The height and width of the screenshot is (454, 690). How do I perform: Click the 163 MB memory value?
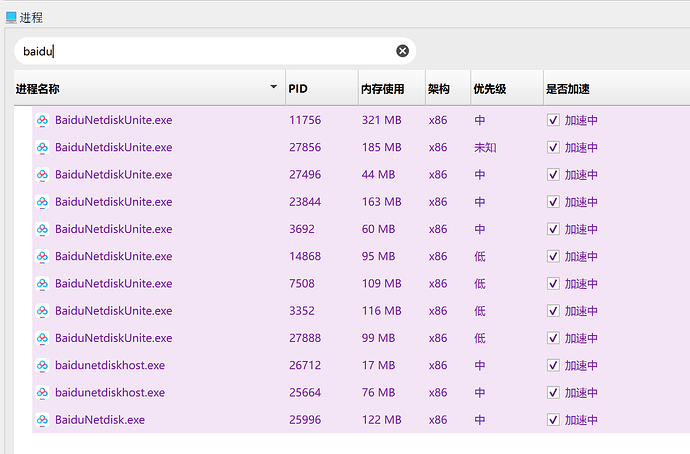pos(382,202)
